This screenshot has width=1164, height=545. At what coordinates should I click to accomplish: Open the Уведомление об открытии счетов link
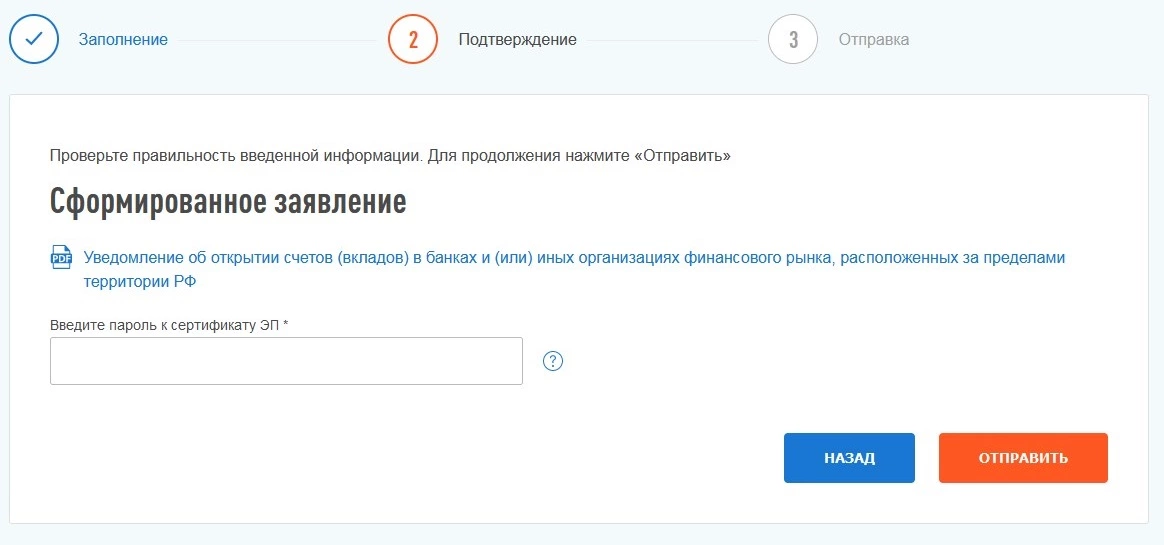[575, 270]
